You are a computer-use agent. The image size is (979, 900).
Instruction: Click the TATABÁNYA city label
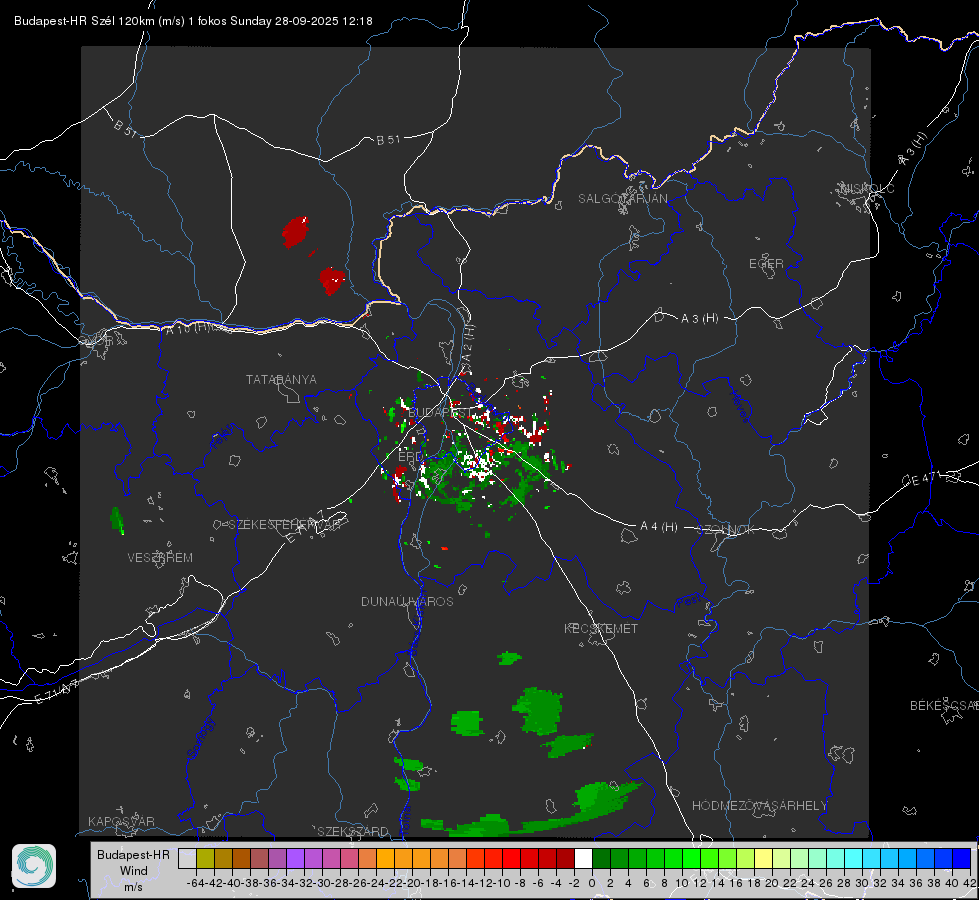pos(281,379)
